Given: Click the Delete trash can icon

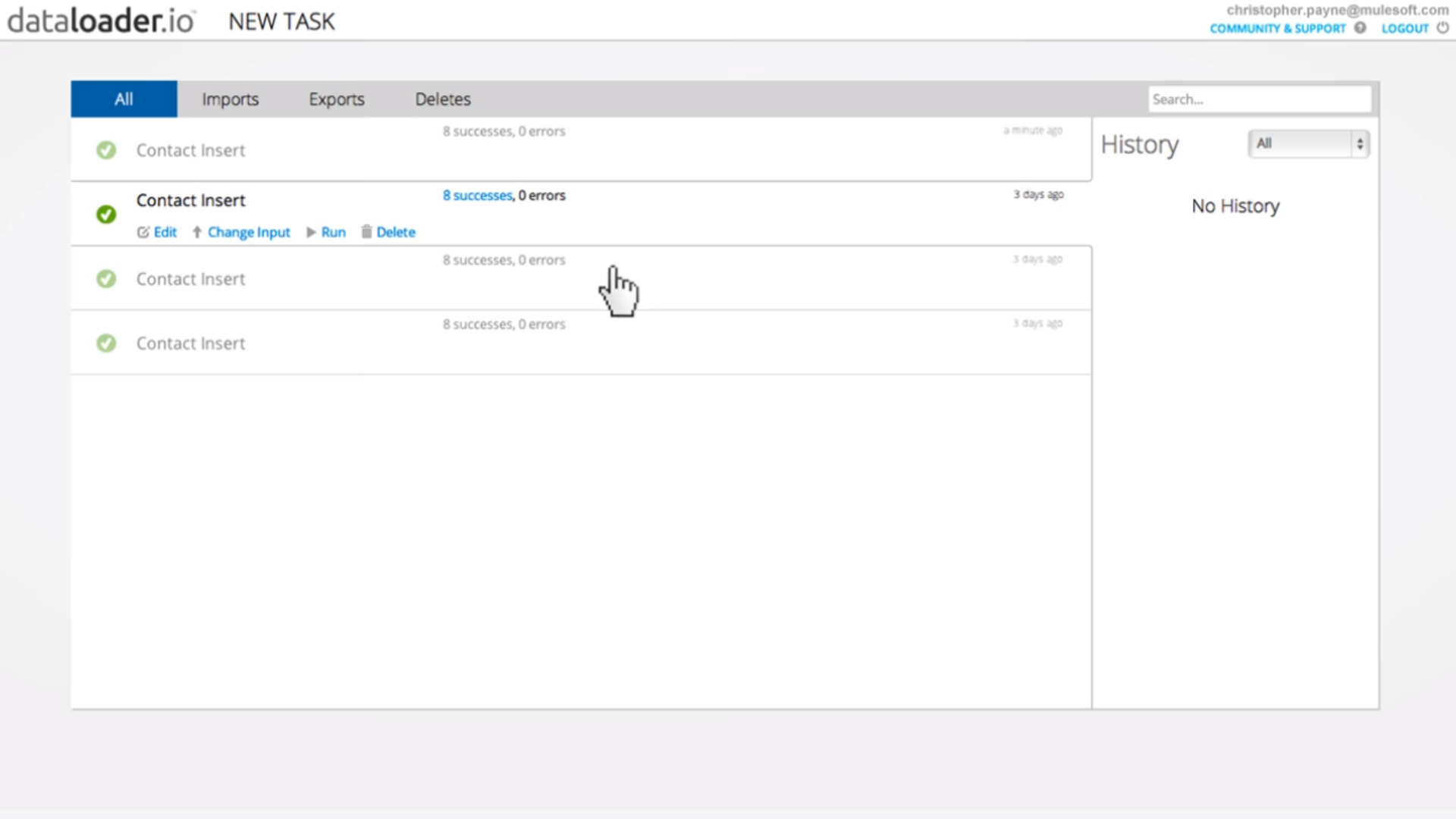Looking at the screenshot, I should 366,232.
